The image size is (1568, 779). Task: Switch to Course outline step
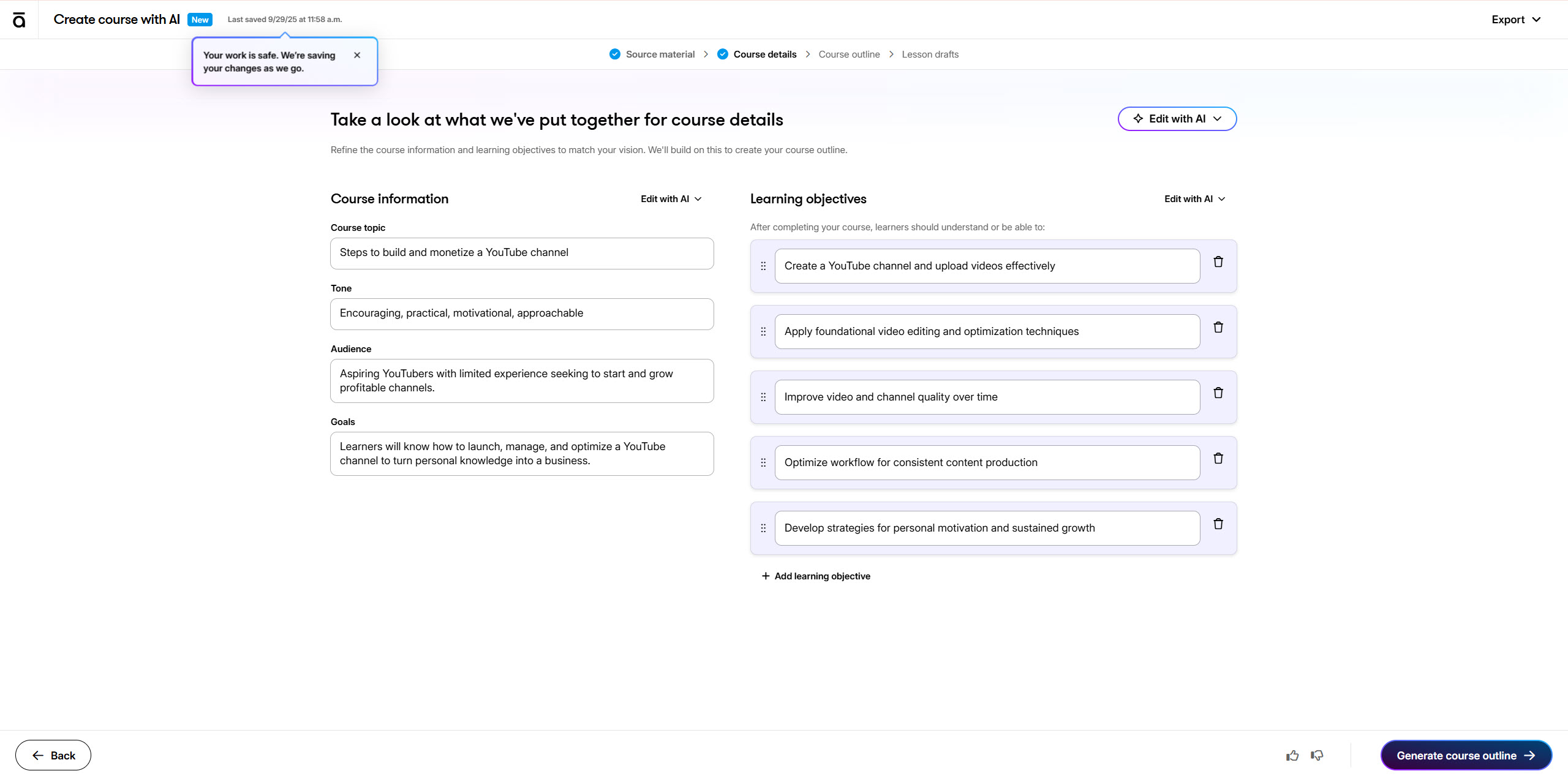[x=849, y=55]
